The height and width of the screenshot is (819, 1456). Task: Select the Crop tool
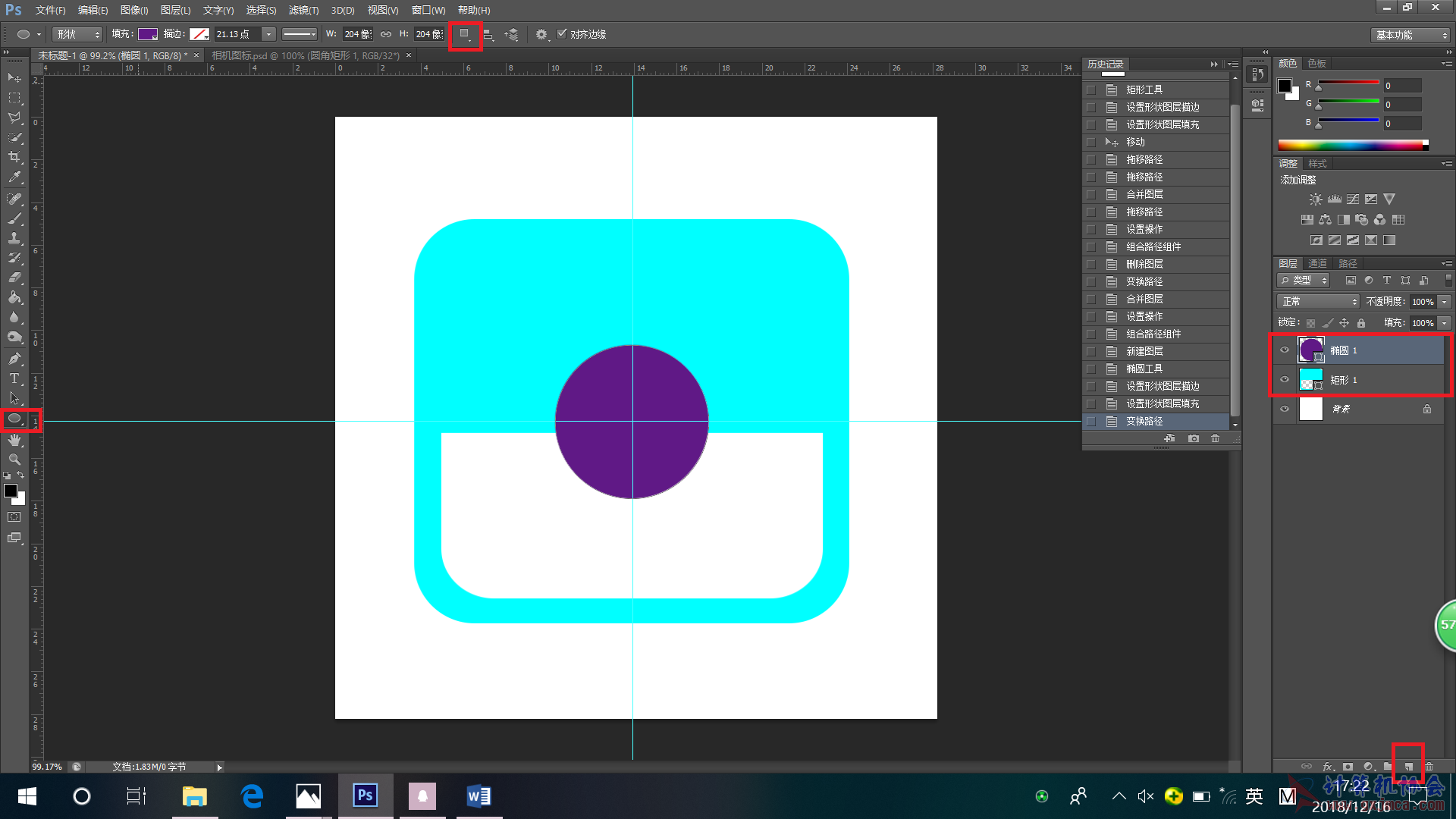tap(14, 157)
